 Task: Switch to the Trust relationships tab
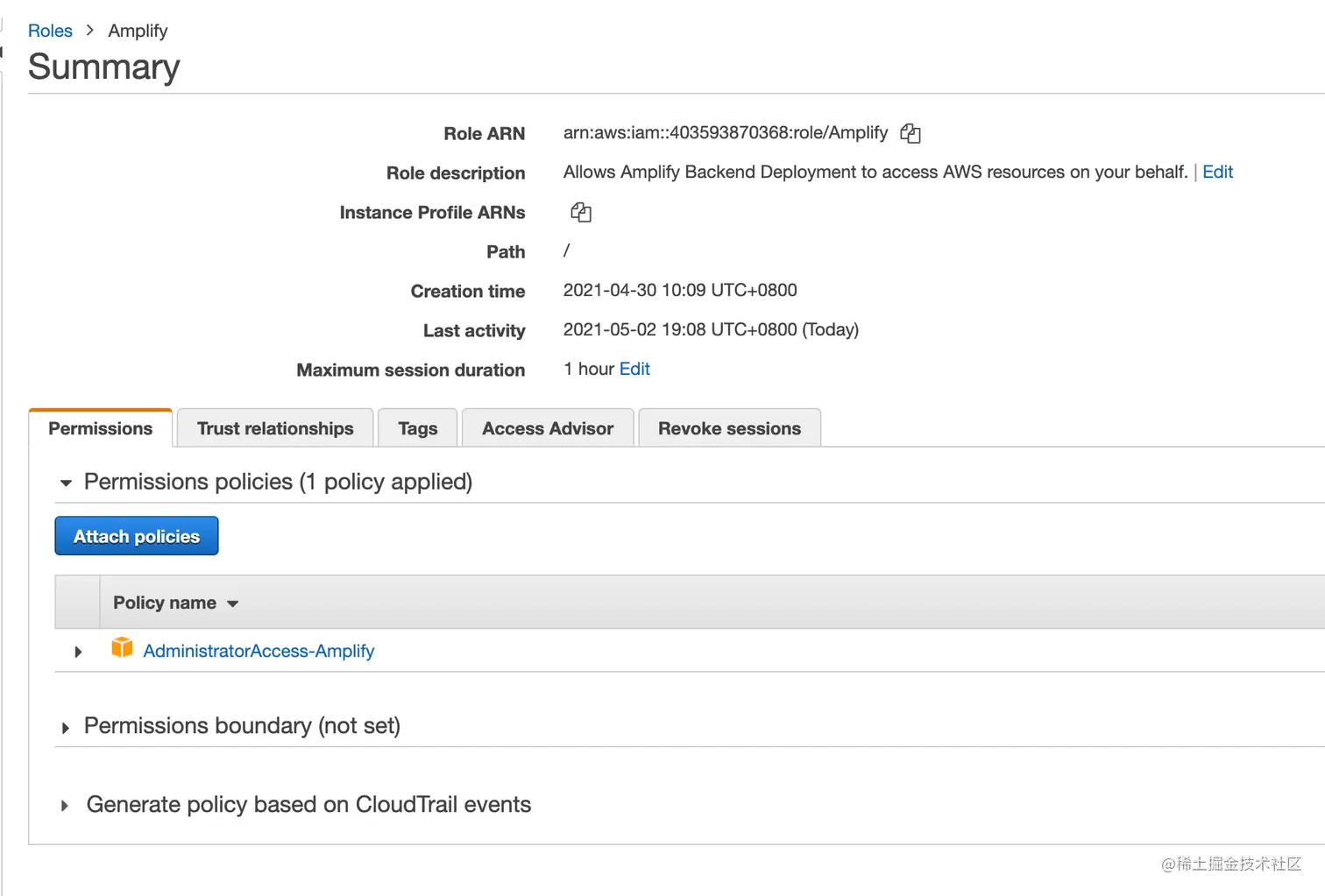[x=274, y=428]
